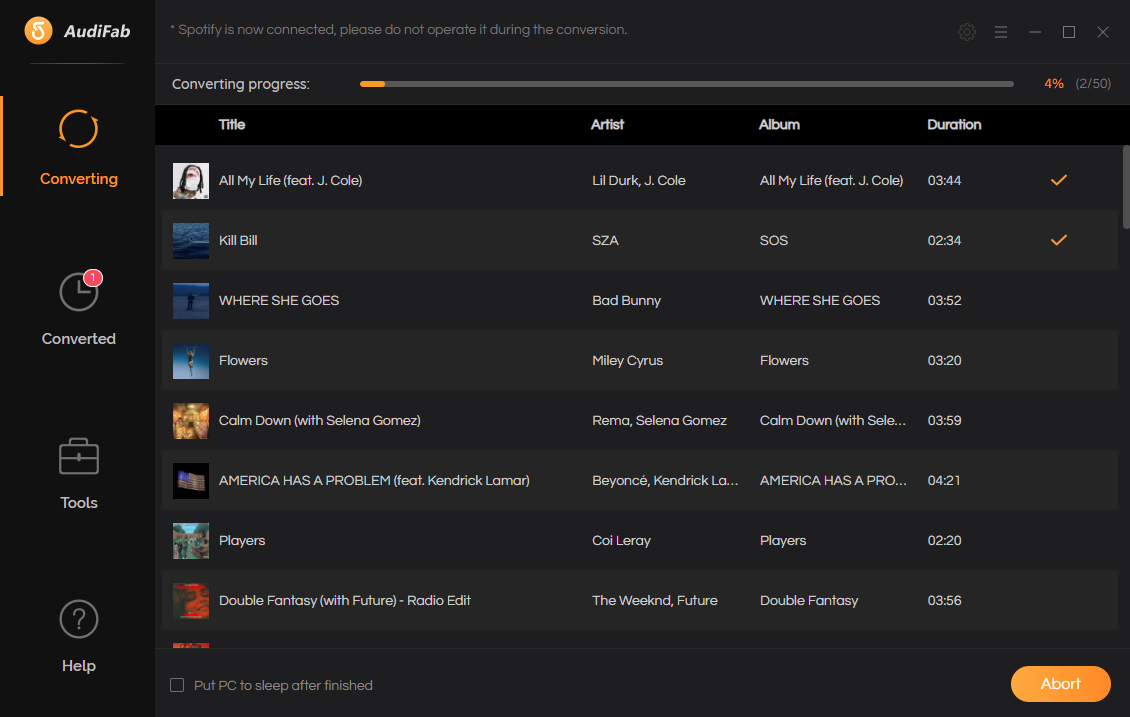1130x717 pixels.
Task: Select the 'Flowers' song title
Action: tap(243, 360)
